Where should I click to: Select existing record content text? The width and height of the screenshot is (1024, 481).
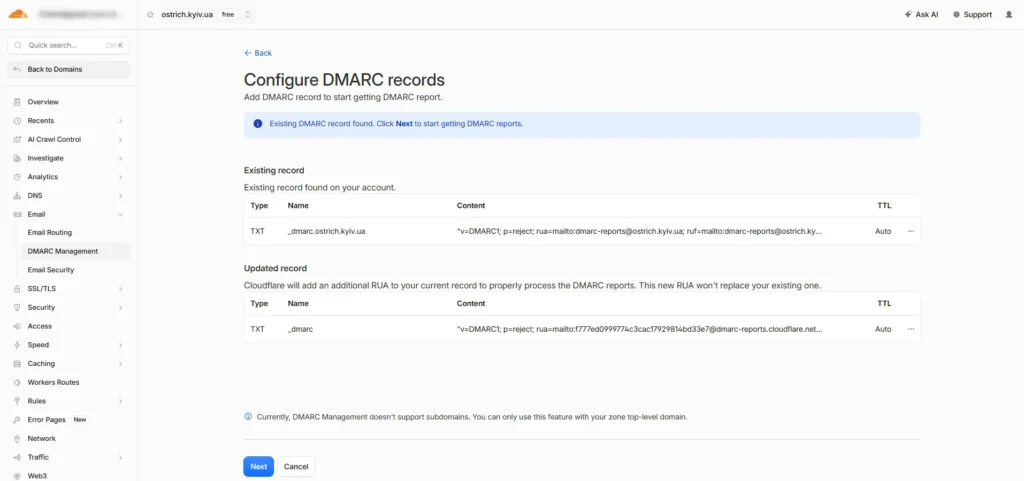[639, 231]
